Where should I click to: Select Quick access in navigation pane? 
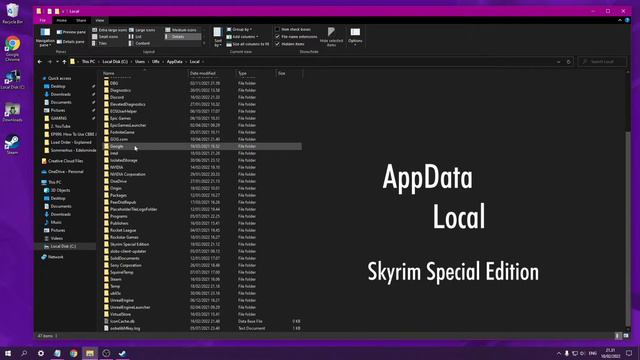point(59,78)
